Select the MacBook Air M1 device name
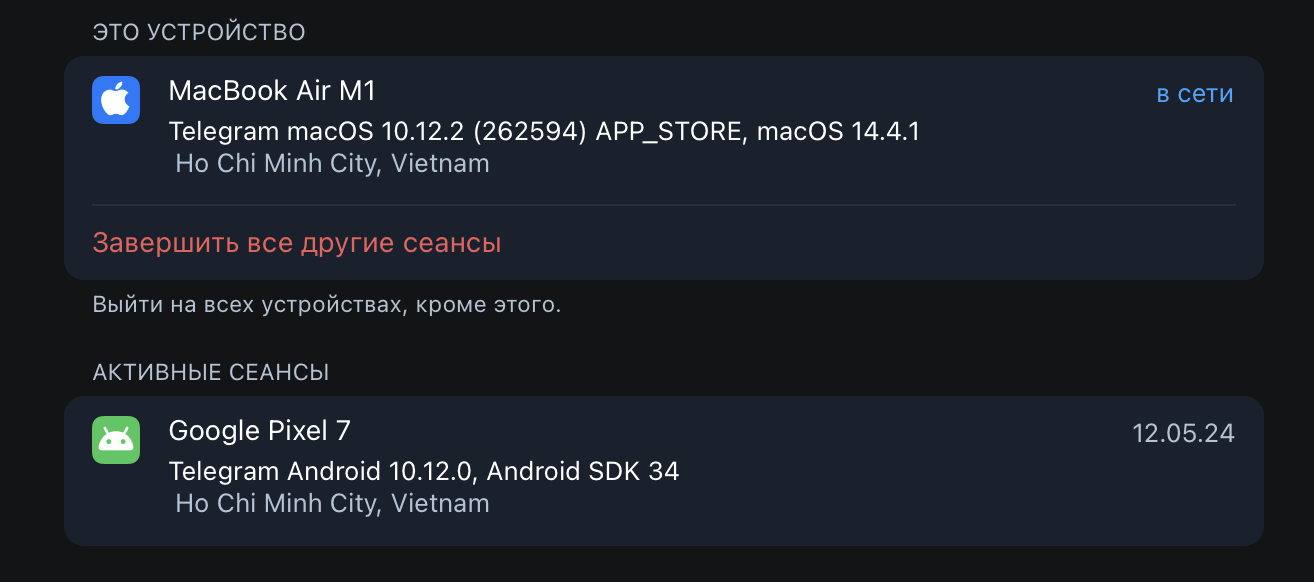The image size is (1314, 582). click(272, 91)
